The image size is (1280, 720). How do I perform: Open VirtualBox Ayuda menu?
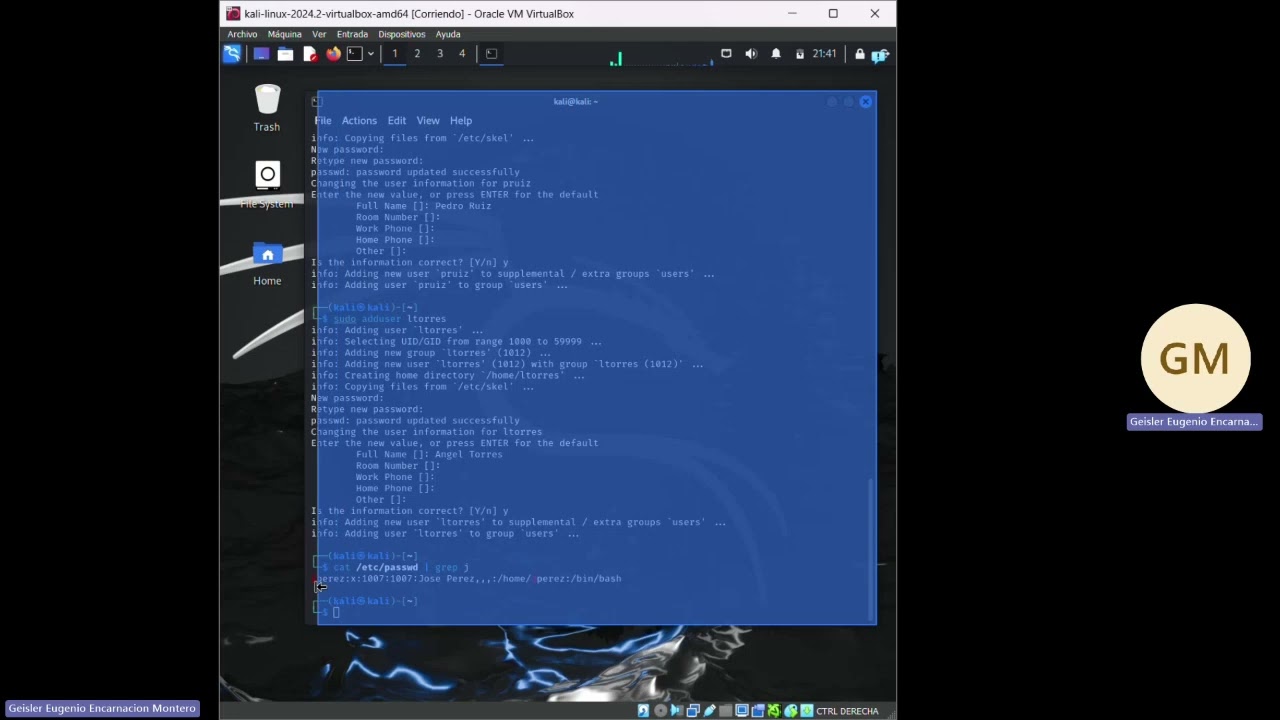(448, 34)
